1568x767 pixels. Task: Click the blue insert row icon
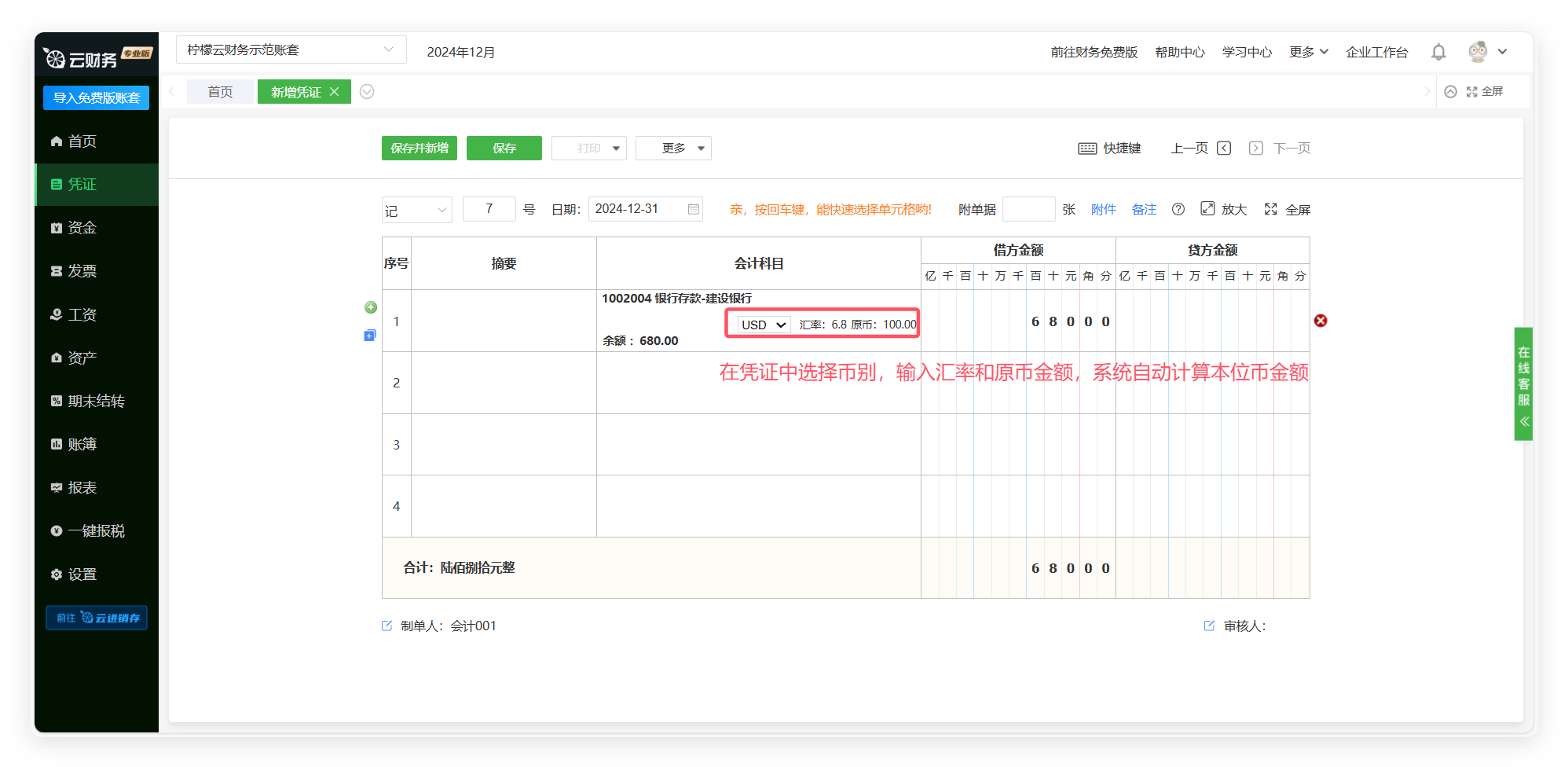[x=370, y=336]
